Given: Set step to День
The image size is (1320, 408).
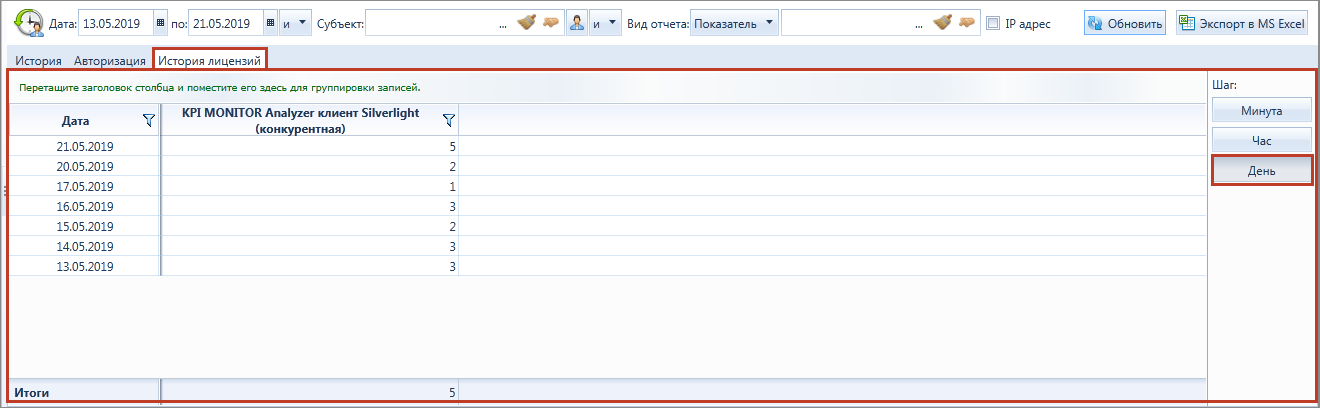Looking at the screenshot, I should pyautogui.click(x=1261, y=171).
